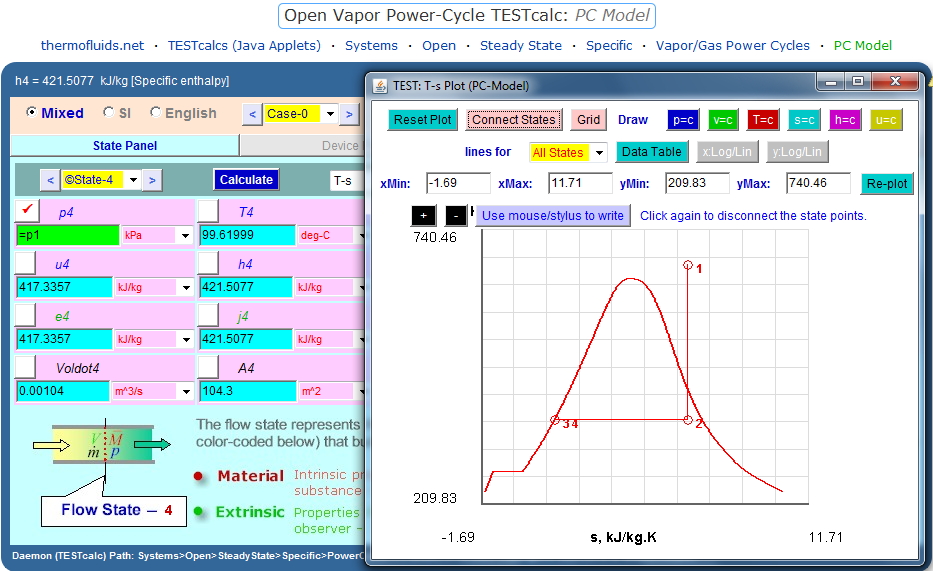This screenshot has width=933, height=571.
Task: Draw constant enthalpy h=c line
Action: [845, 120]
